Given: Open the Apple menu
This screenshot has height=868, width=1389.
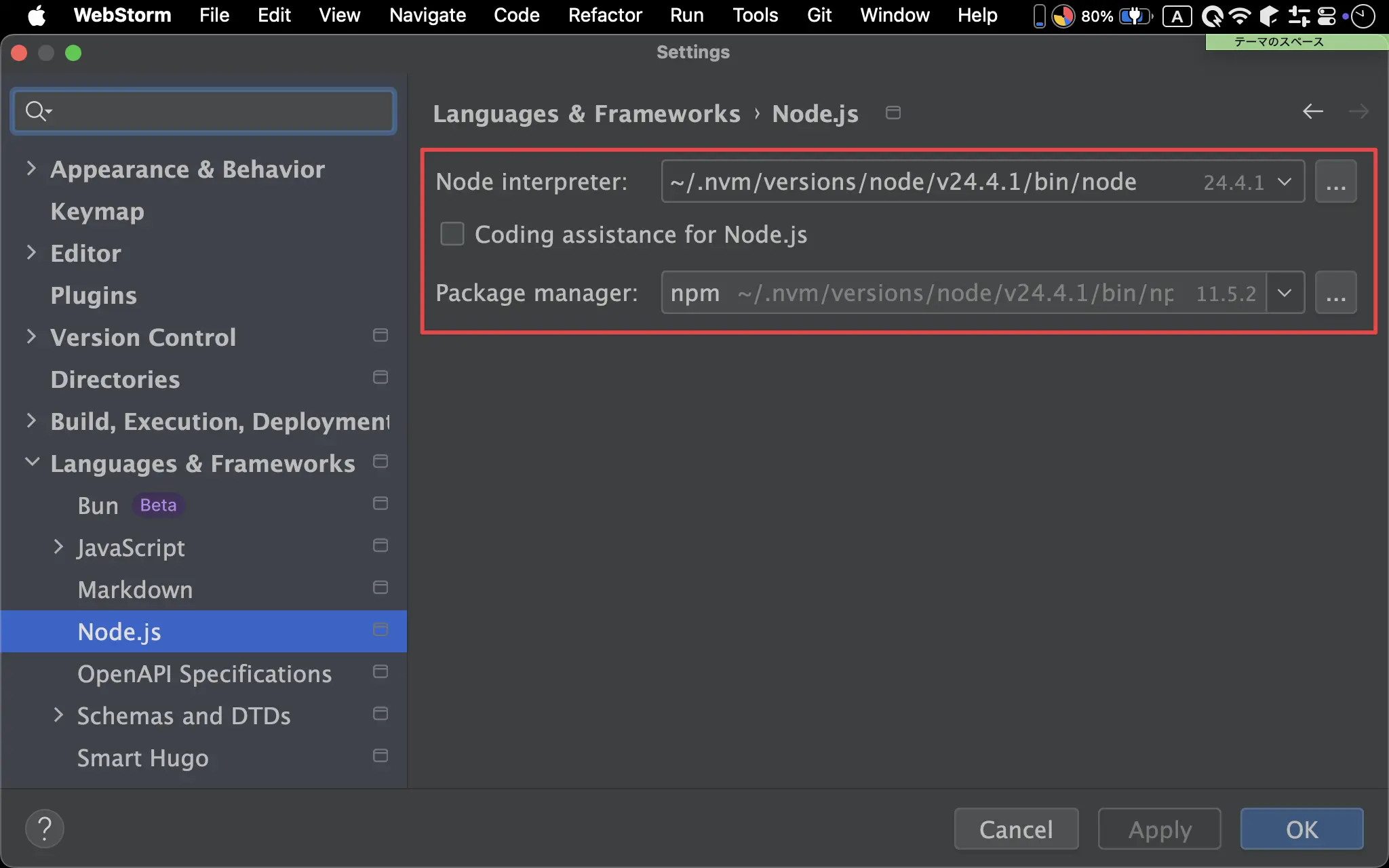Looking at the screenshot, I should click(x=37, y=16).
